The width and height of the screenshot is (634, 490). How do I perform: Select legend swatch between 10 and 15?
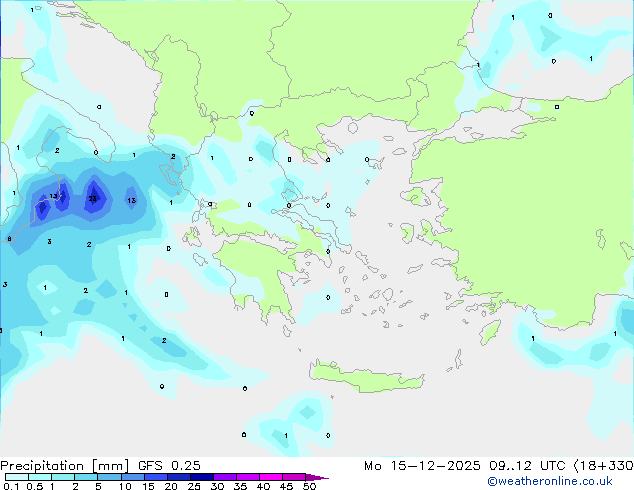pyautogui.click(x=132, y=477)
